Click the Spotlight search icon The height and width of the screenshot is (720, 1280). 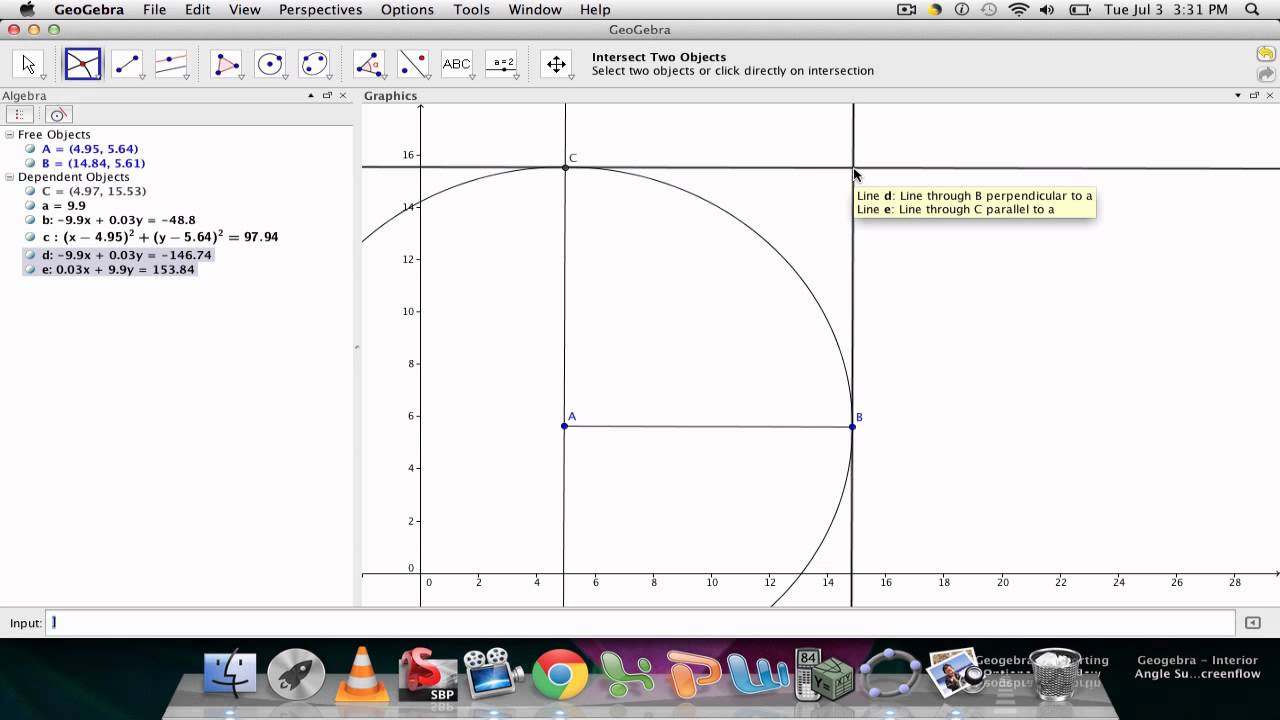[x=1251, y=9]
